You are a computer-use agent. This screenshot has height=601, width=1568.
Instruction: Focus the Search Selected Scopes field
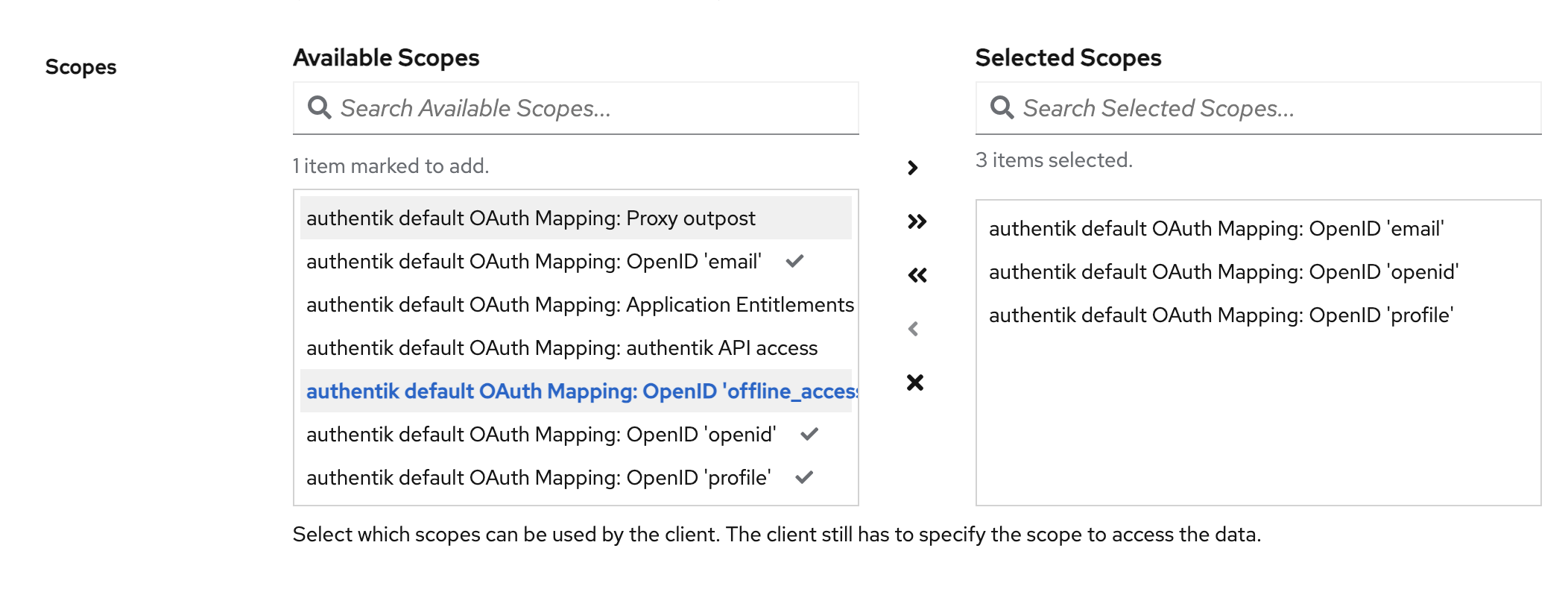click(1258, 108)
